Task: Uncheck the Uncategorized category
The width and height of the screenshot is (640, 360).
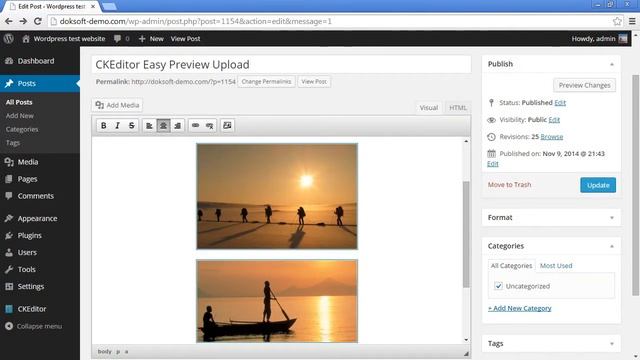Action: (498, 286)
